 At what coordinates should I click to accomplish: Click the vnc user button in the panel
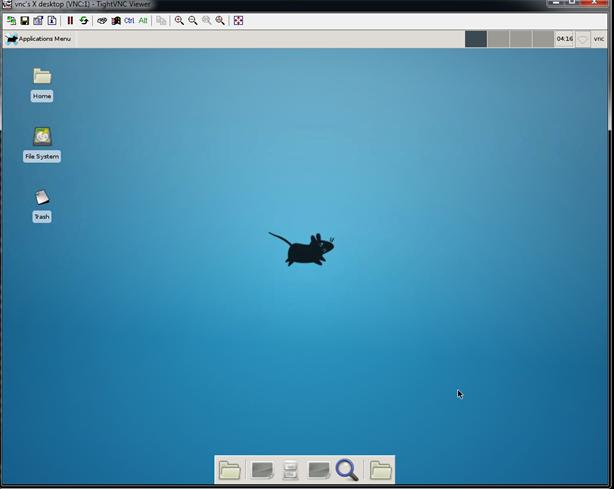tap(599, 39)
